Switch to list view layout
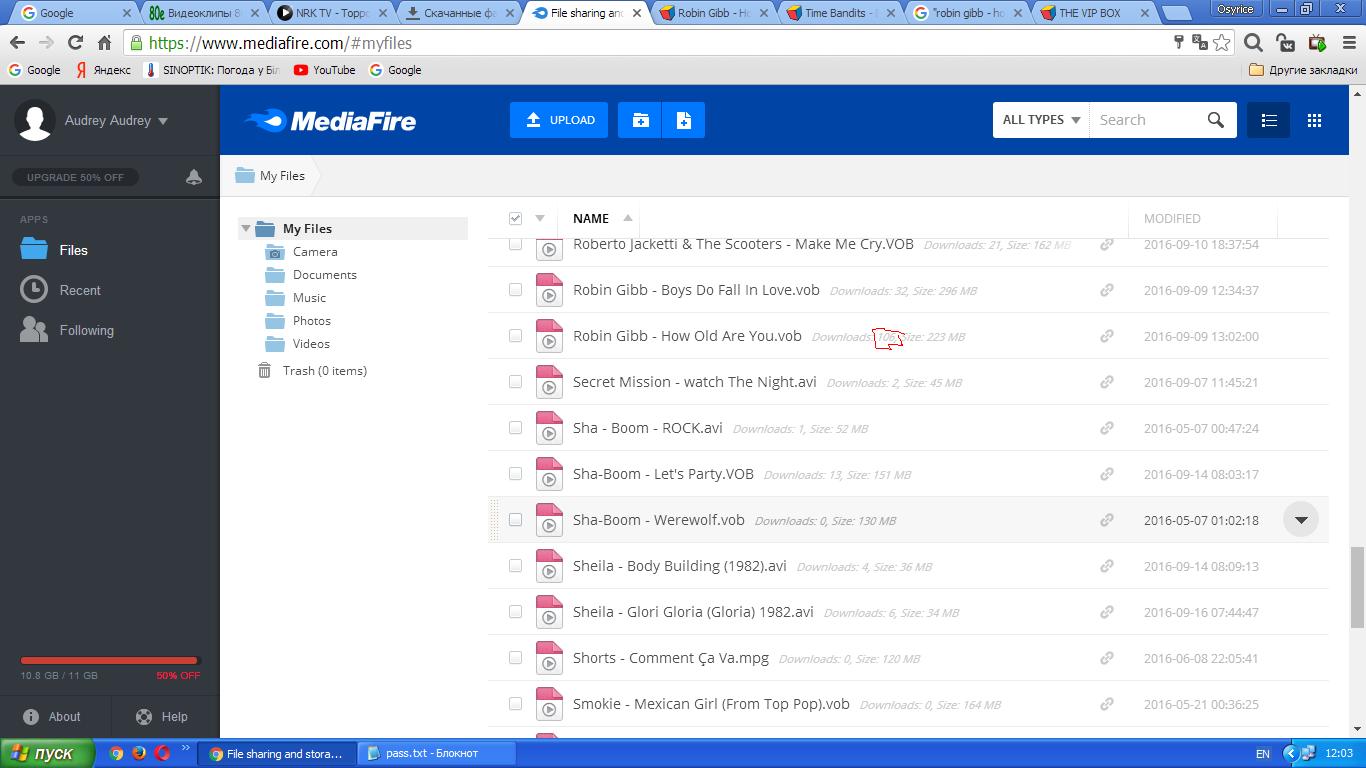This screenshot has width=1366, height=768. 1269,120
